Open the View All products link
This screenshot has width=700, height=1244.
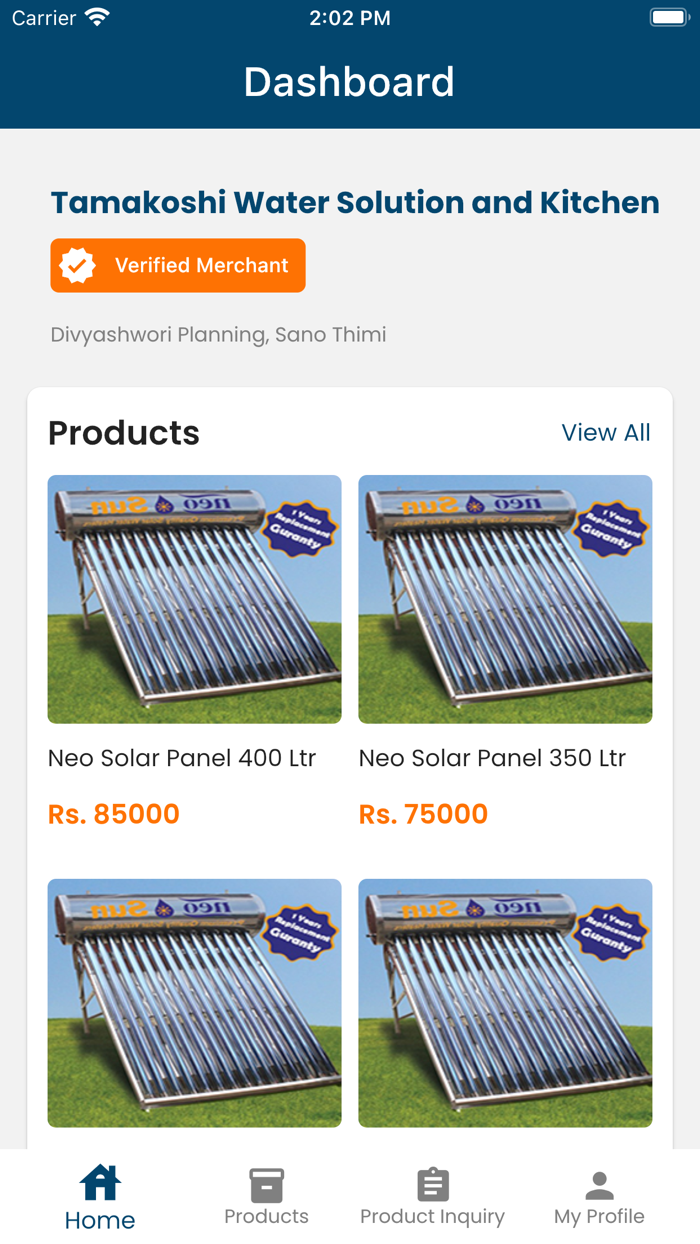[606, 432]
